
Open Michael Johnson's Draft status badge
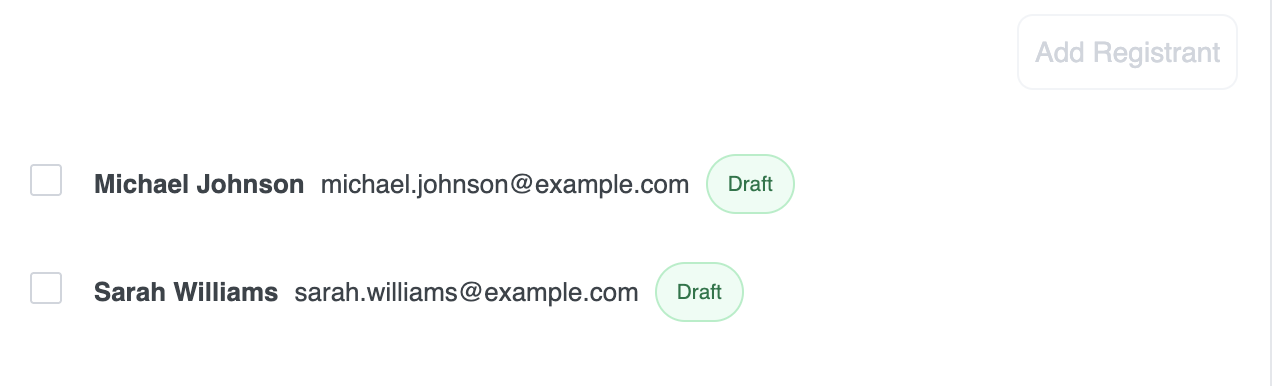click(x=750, y=184)
